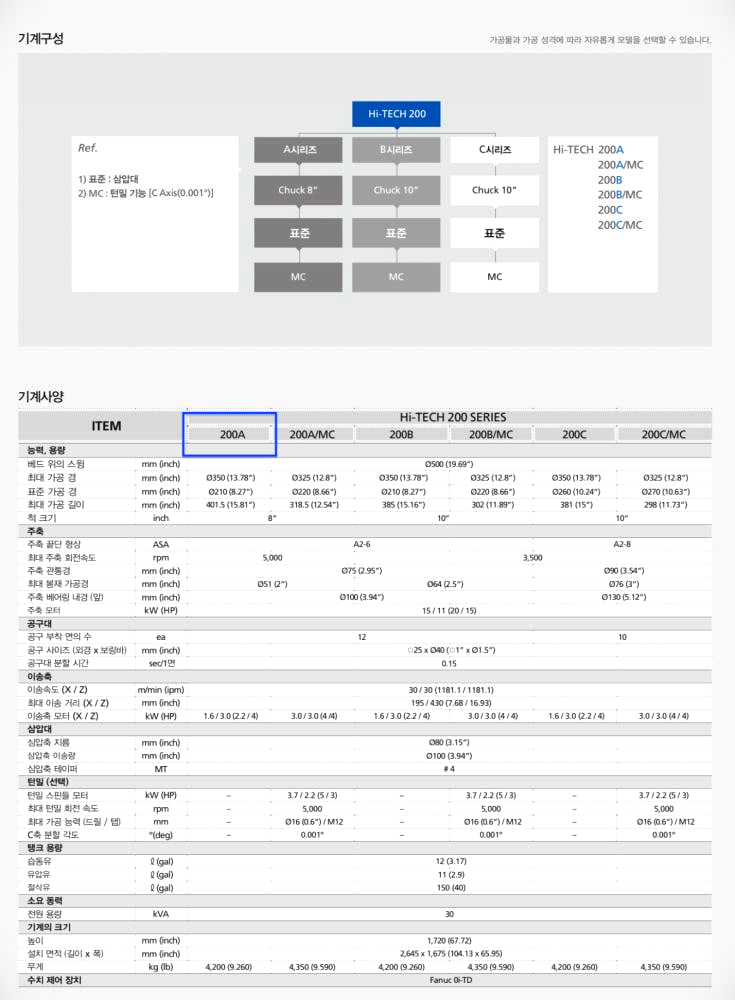This screenshot has height=1000, width=735.
Task: Click the 척 크기 row label
Action: pyautogui.click(x=41, y=518)
